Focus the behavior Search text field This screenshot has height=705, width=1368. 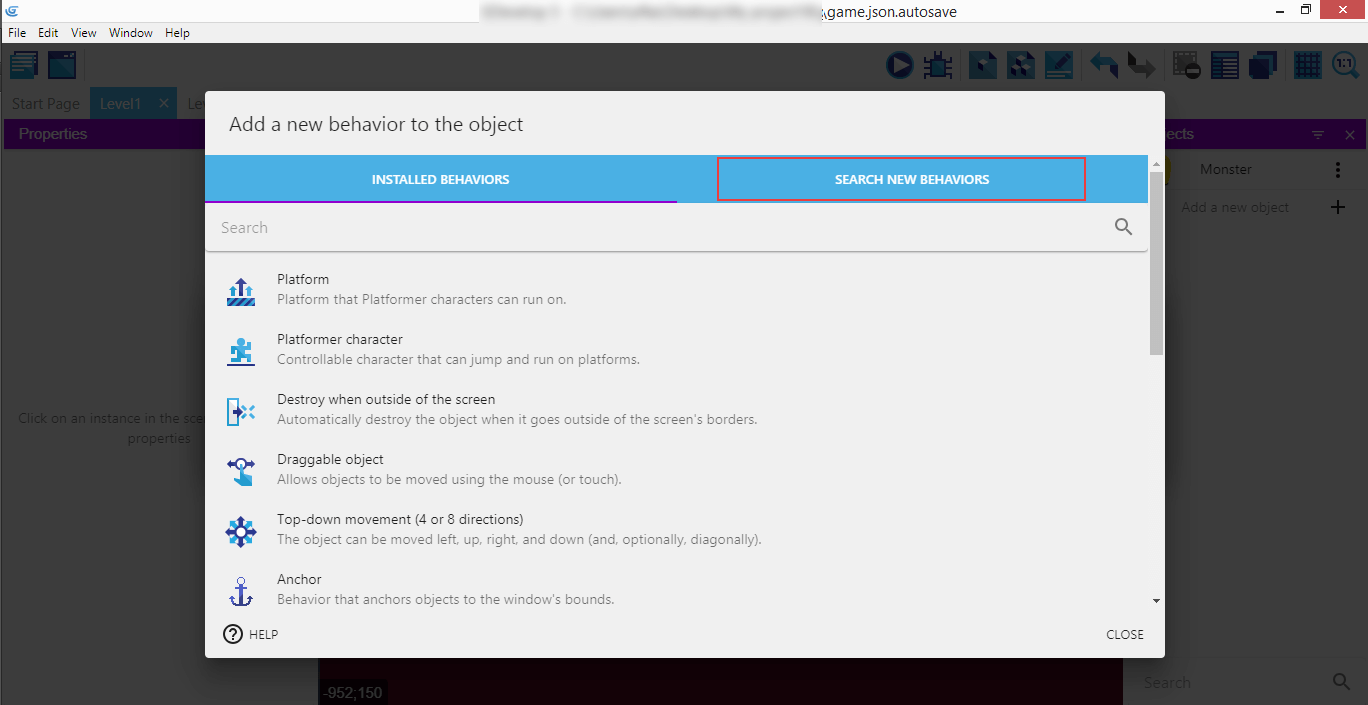(x=660, y=228)
